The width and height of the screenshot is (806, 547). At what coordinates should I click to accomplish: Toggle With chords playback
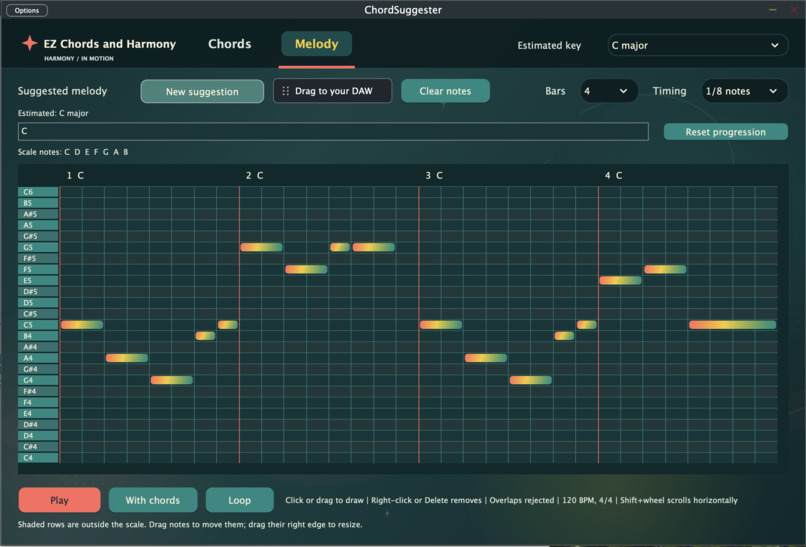[153, 500]
